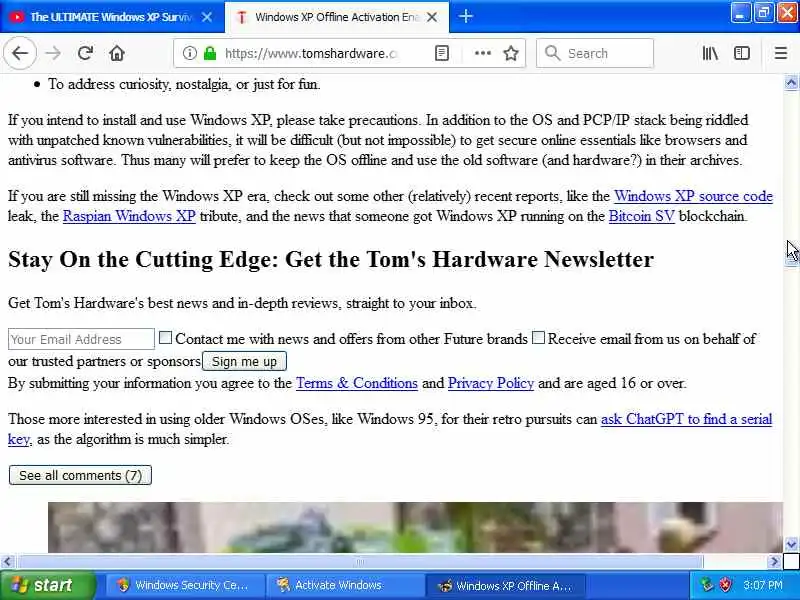Bookmark this page with the star
The height and width of the screenshot is (600, 800).
click(x=511, y=53)
